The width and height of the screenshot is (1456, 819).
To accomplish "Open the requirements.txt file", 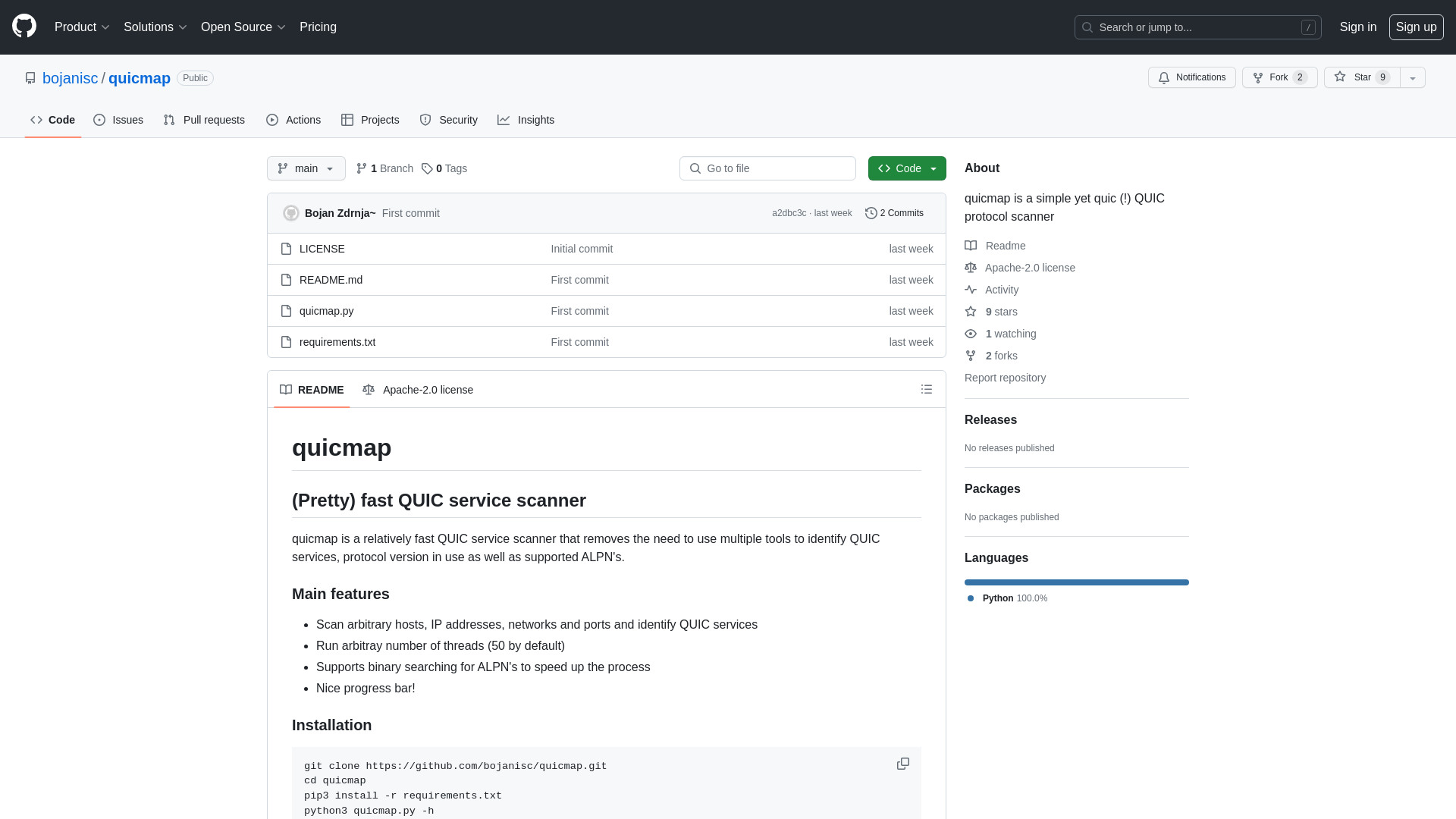I will 337,342.
